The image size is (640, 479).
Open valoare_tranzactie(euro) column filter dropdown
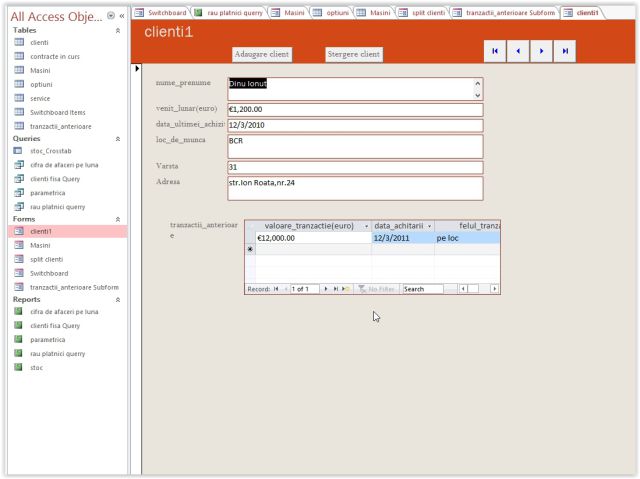pyautogui.click(x=366, y=226)
